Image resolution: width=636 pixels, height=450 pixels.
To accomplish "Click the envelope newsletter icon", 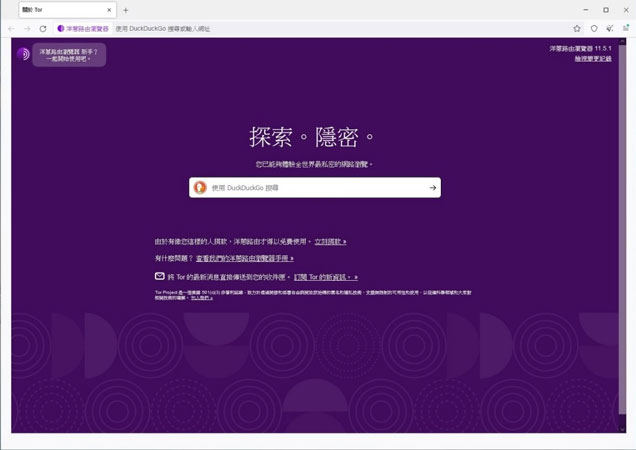I will [x=159, y=276].
